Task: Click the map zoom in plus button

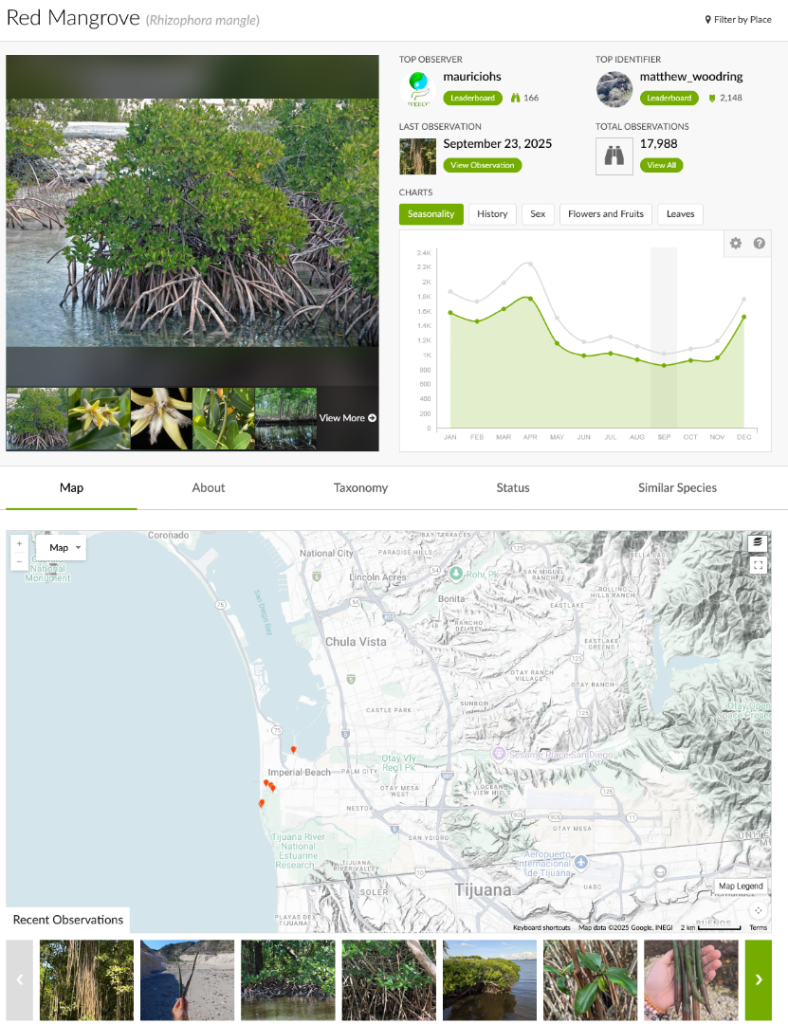Action: click(20, 543)
